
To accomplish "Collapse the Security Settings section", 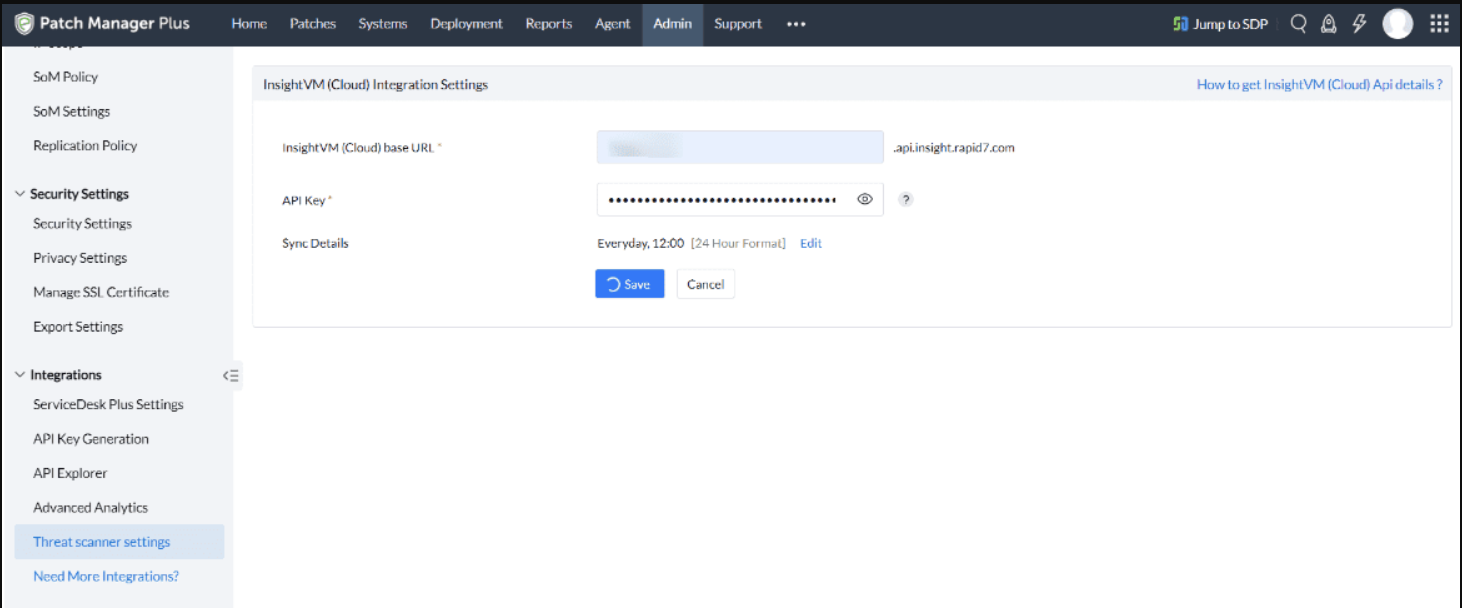I will pos(20,193).
